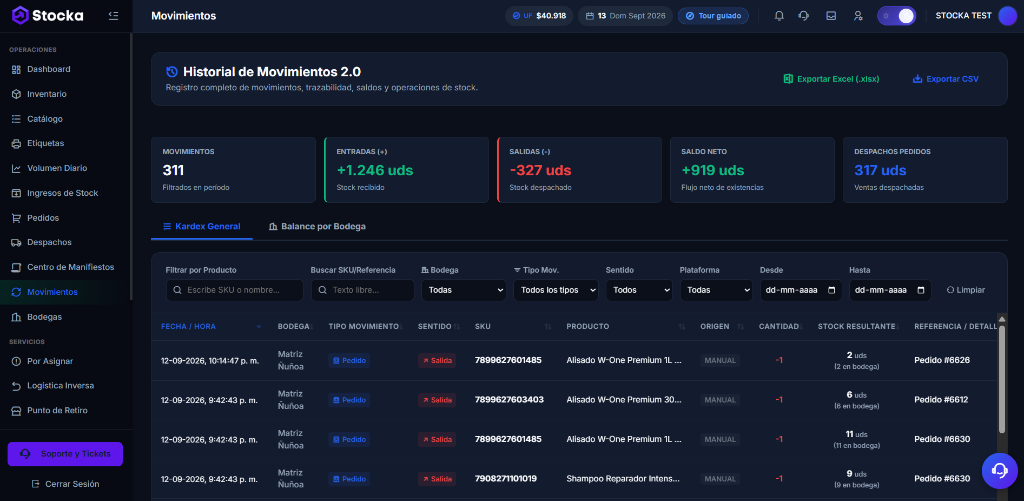Click the Tour guiado button

pos(713,16)
